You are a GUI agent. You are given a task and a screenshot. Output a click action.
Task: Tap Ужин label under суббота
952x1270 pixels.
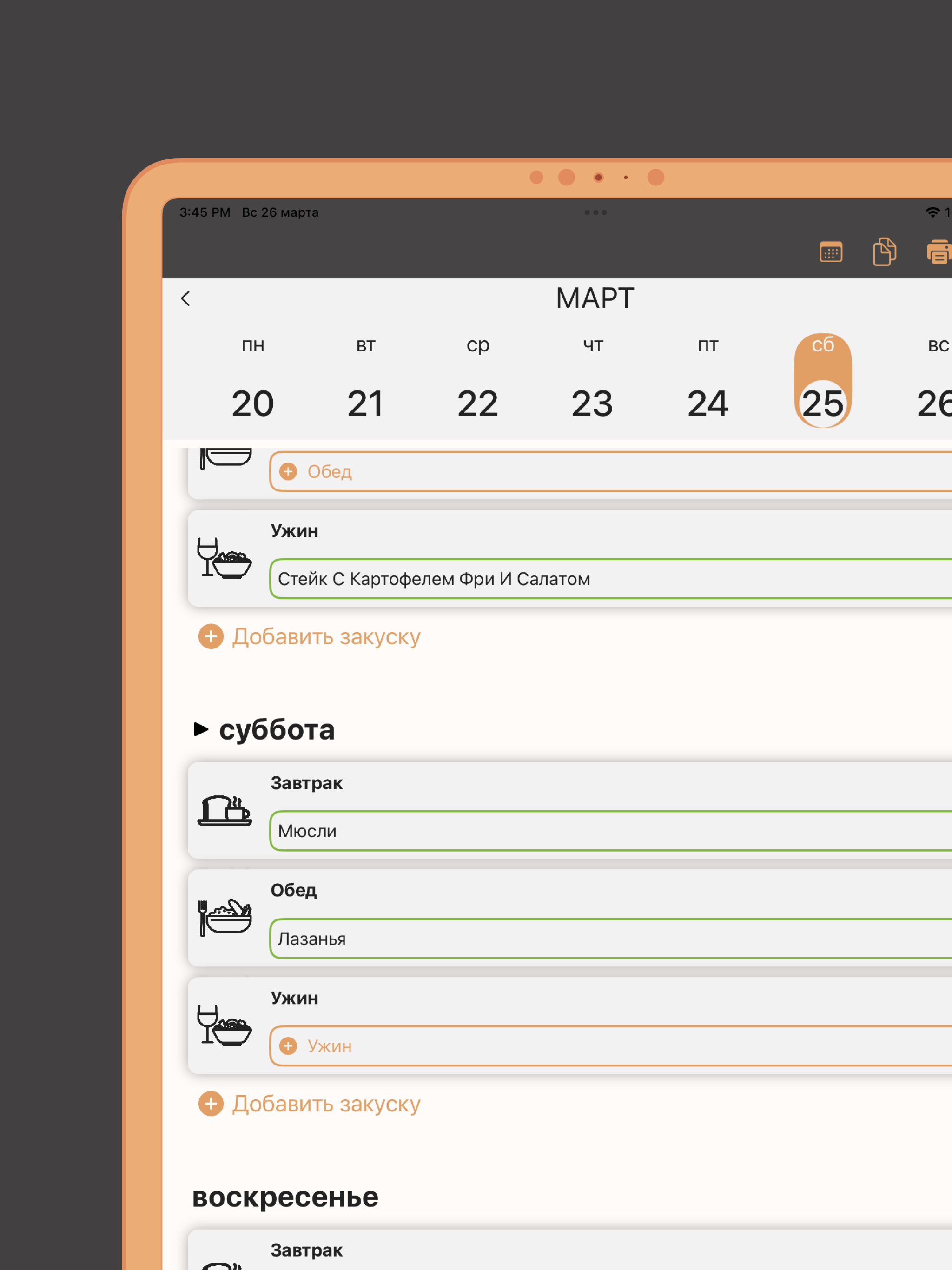point(295,999)
